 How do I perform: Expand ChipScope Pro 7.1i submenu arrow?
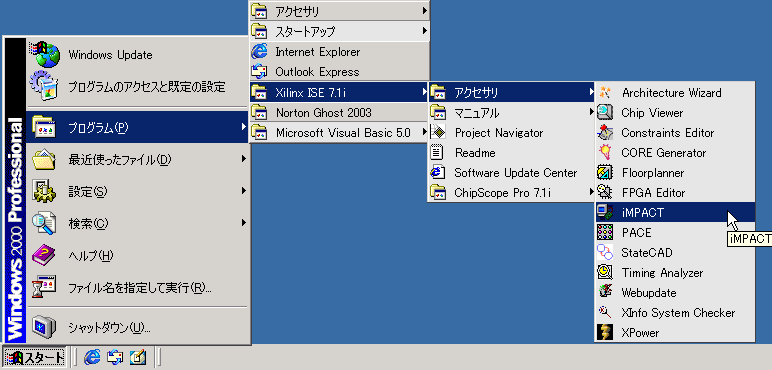tap(591, 192)
